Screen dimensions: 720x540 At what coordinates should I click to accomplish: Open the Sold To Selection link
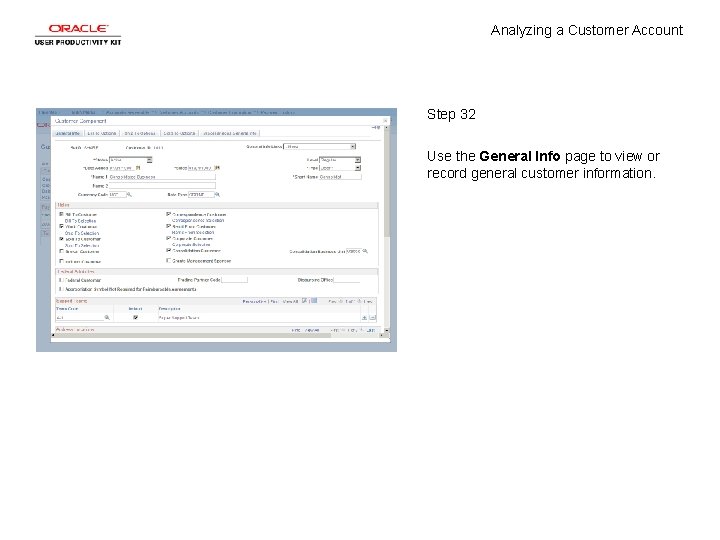82,246
